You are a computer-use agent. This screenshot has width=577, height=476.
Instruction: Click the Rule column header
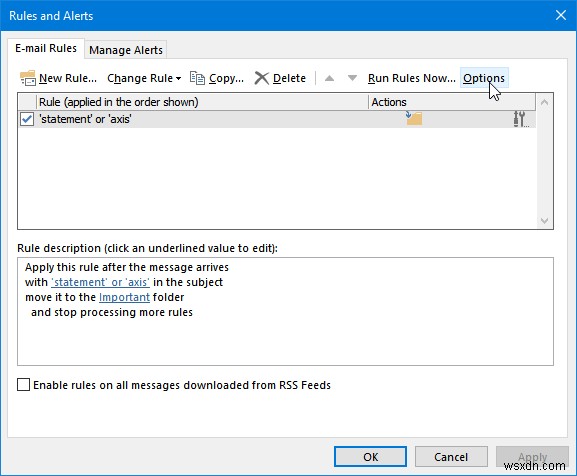point(202,102)
